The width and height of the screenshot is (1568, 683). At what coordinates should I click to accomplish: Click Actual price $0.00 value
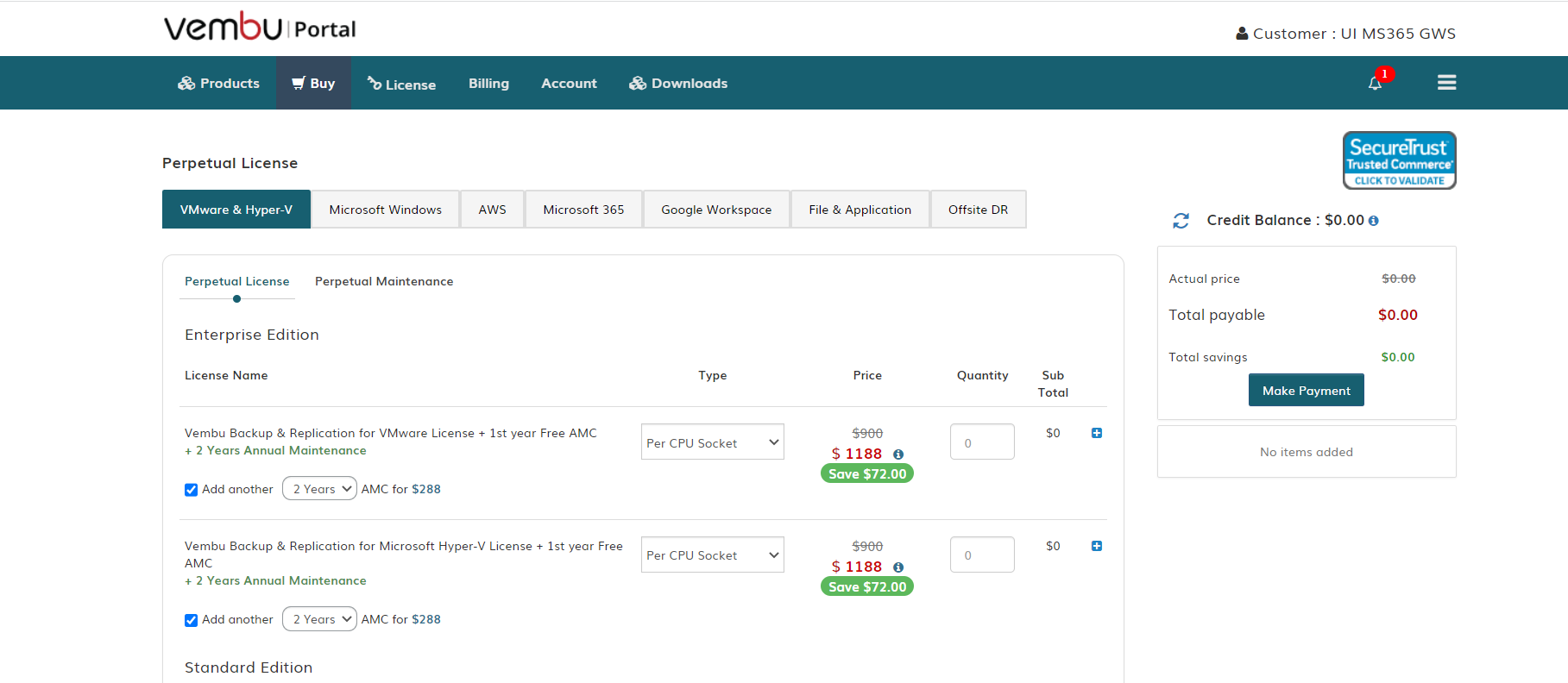[x=1399, y=279]
